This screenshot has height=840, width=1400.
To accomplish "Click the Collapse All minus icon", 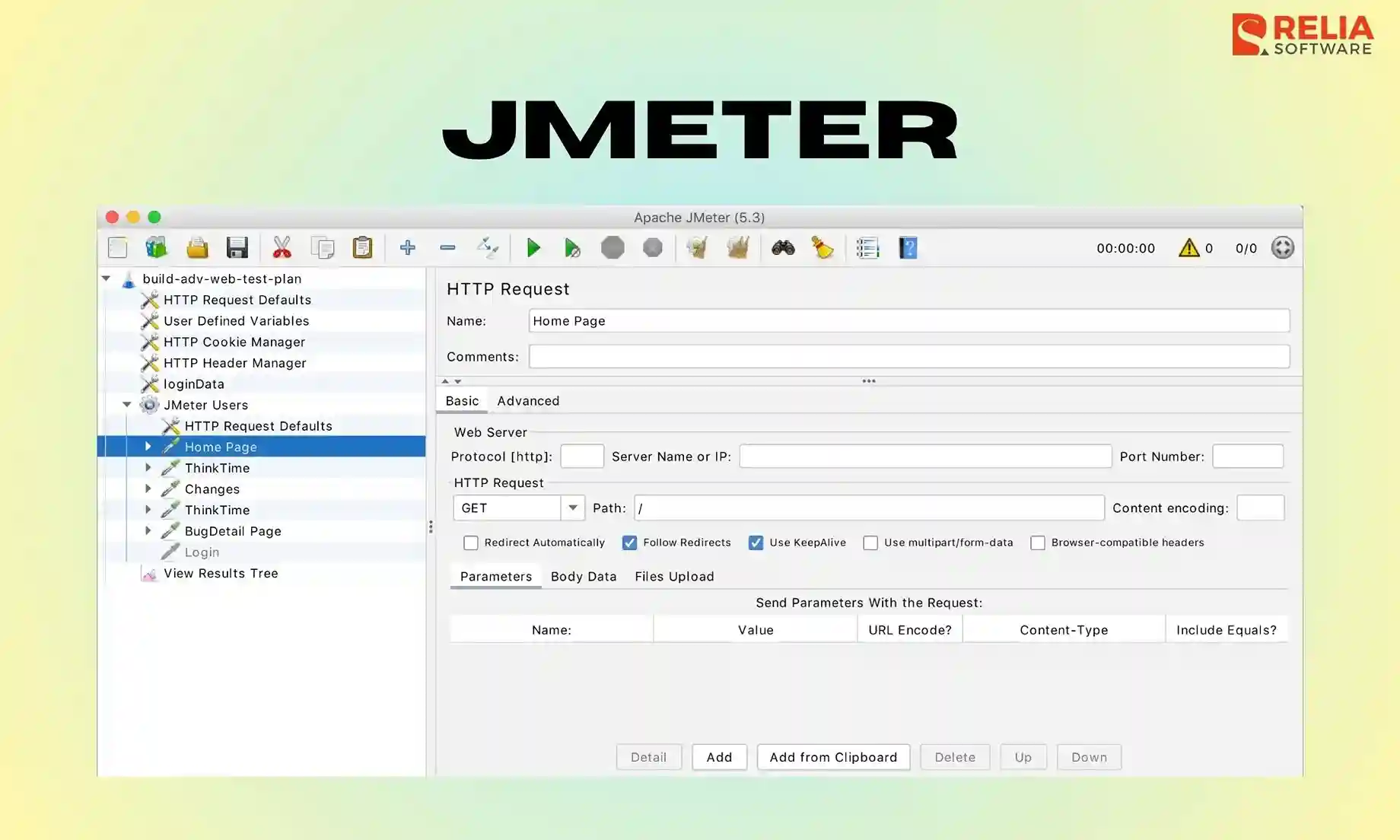I will pyautogui.click(x=447, y=248).
